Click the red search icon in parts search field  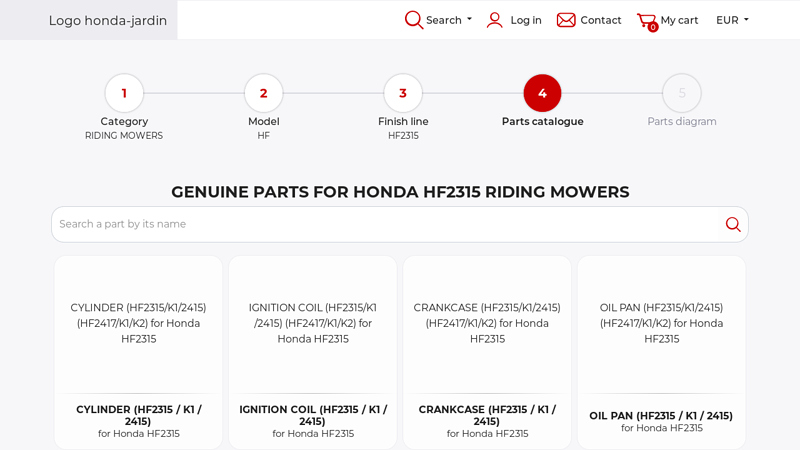pyautogui.click(x=733, y=224)
